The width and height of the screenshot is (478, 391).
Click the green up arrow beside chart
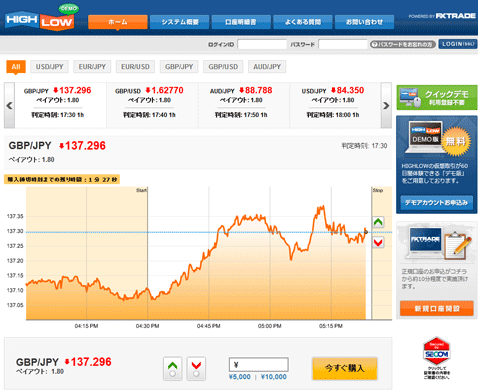(378, 222)
